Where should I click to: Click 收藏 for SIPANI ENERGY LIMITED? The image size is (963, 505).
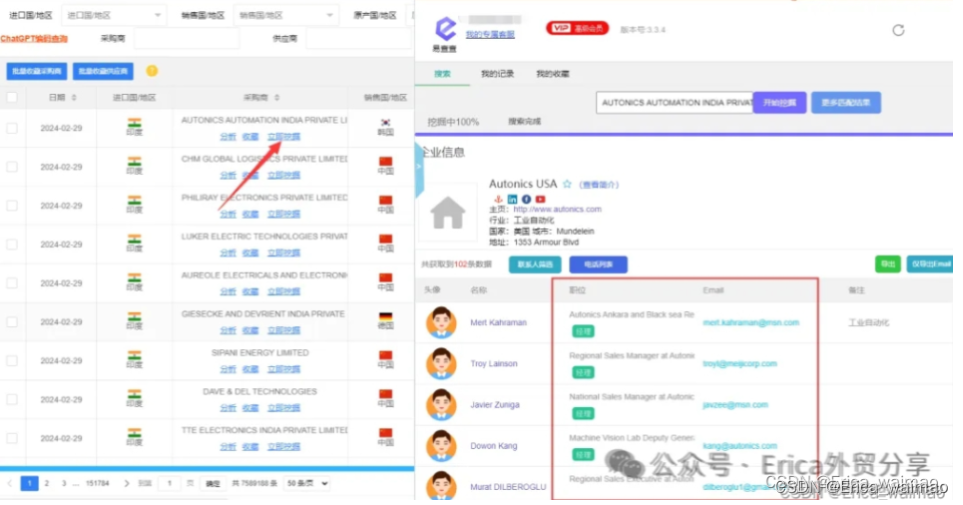[x=250, y=369]
